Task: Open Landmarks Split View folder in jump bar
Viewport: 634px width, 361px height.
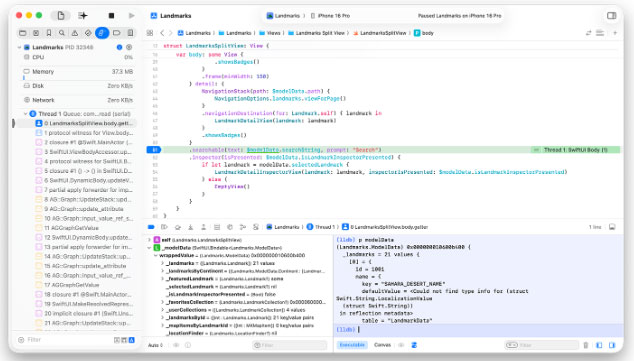Action: pos(316,33)
